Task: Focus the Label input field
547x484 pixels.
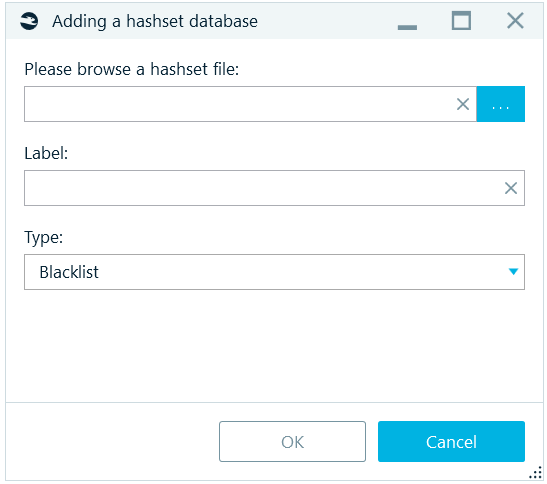Action: point(274,188)
